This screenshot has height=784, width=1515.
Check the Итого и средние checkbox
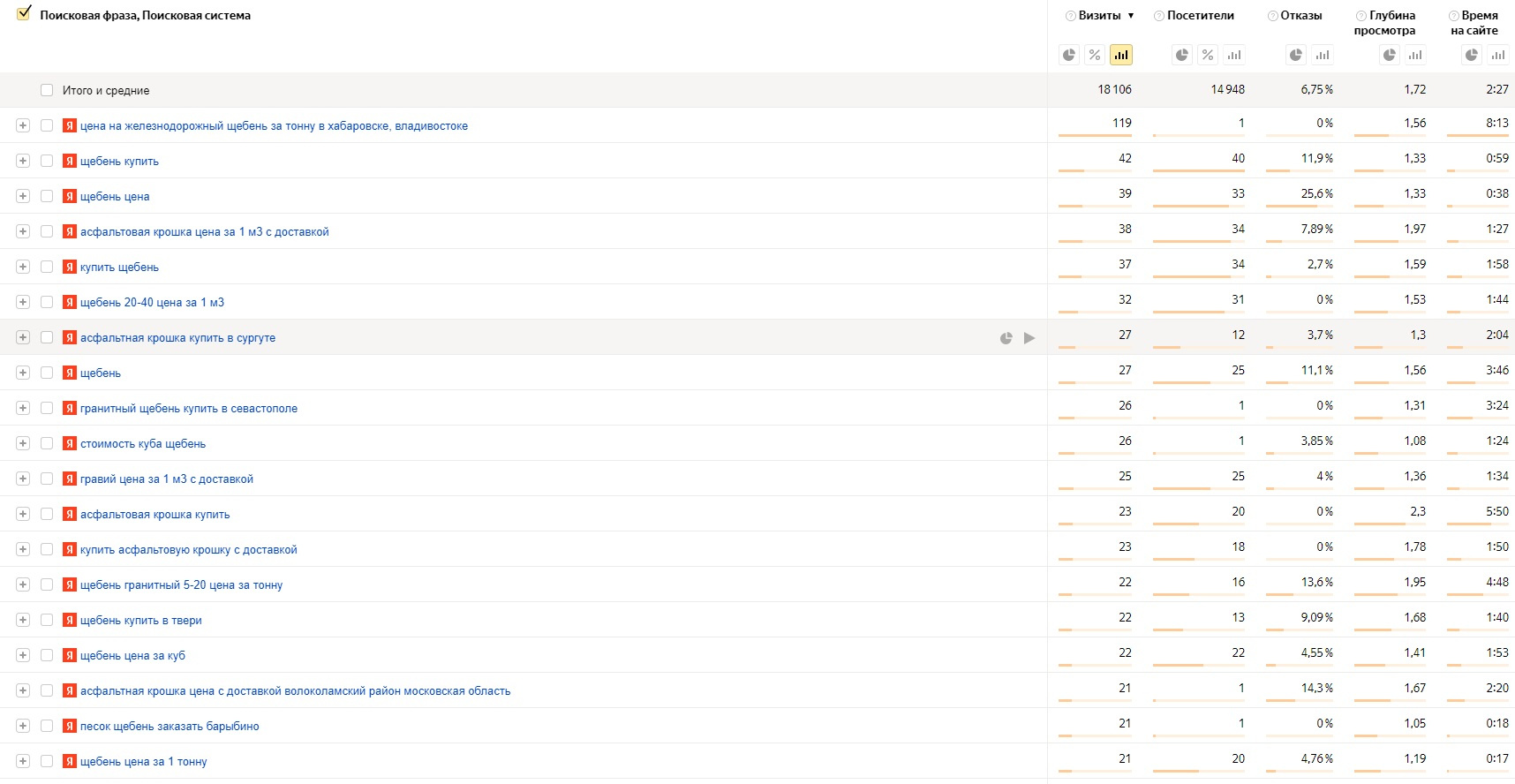(x=47, y=90)
